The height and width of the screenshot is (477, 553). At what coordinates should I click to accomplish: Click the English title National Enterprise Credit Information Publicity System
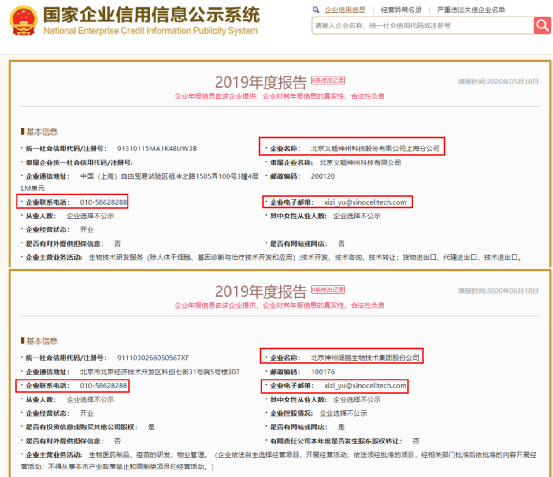pyautogui.click(x=151, y=31)
